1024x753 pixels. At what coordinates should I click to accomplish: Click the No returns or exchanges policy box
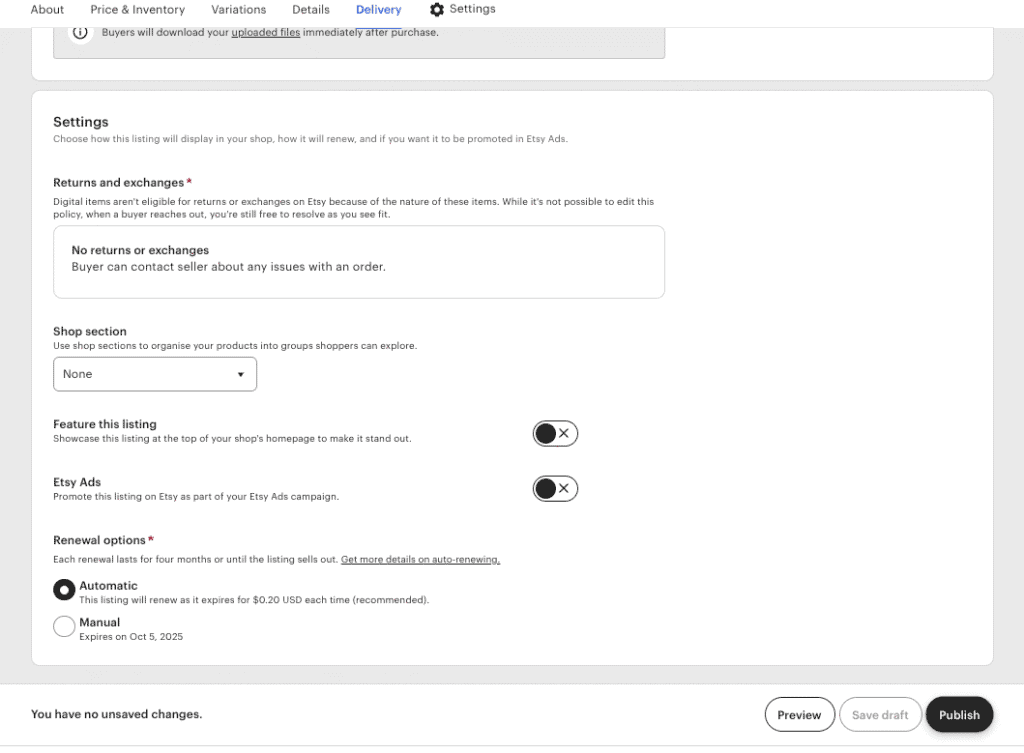(359, 262)
